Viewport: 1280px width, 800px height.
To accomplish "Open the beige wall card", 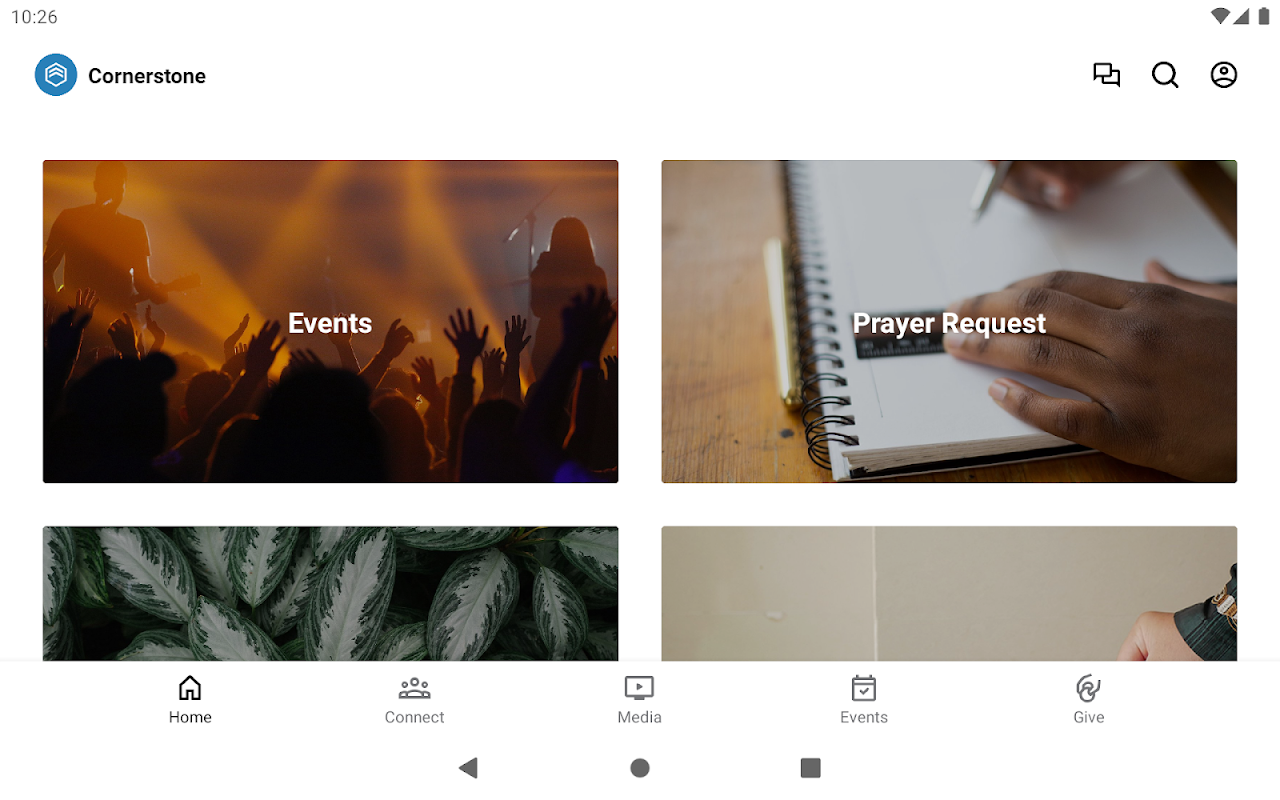I will coord(949,594).
